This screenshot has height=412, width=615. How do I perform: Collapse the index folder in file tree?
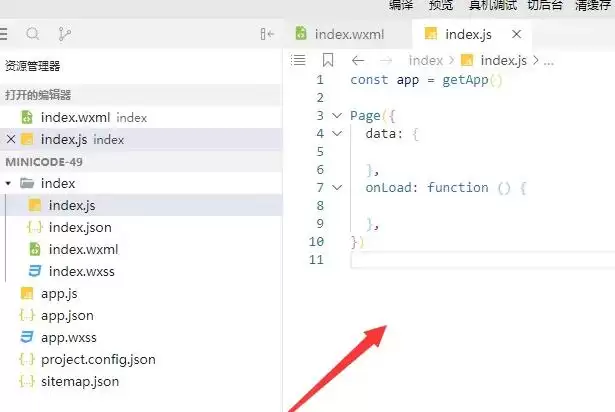(x=8, y=183)
